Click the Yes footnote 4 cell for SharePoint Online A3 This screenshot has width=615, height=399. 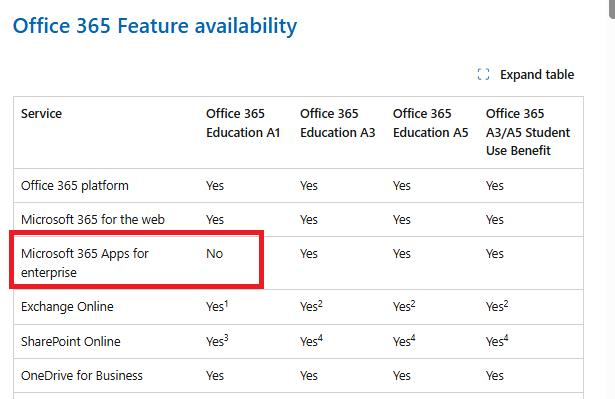pyautogui.click(x=311, y=341)
